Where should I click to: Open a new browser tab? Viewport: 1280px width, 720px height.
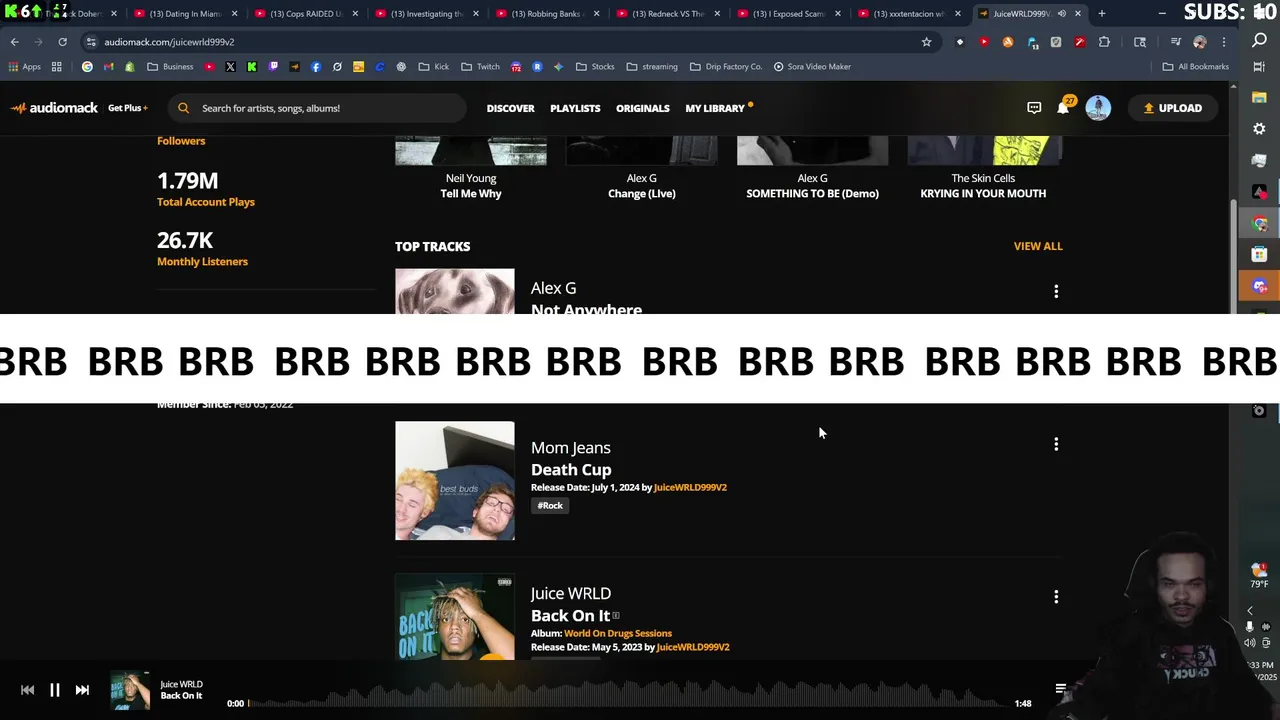pos(1102,14)
